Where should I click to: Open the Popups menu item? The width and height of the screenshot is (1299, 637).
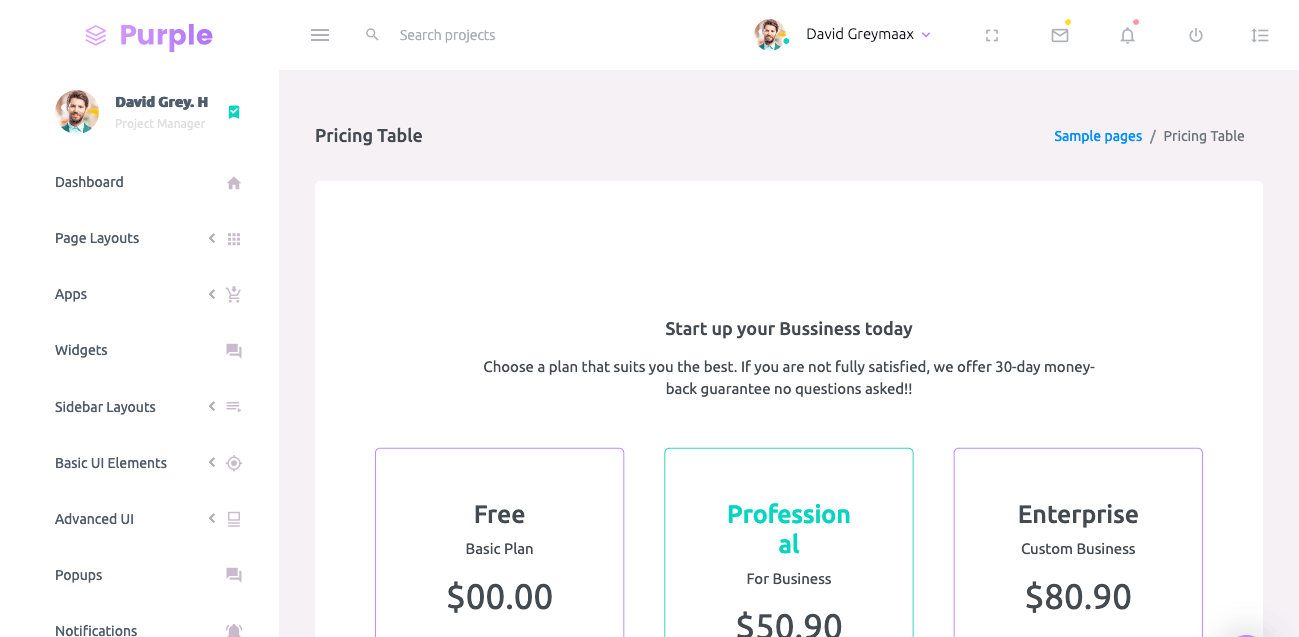click(79, 575)
